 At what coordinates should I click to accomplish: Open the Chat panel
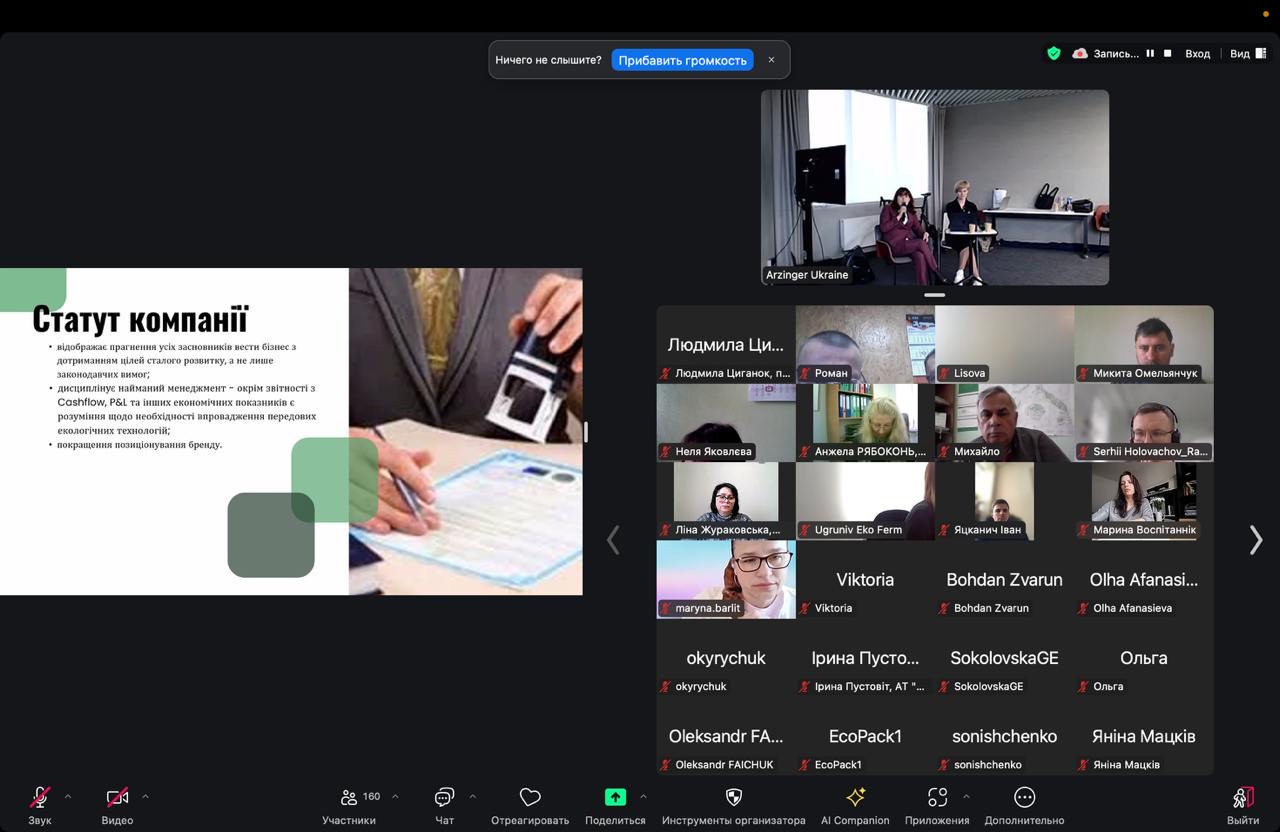444,797
